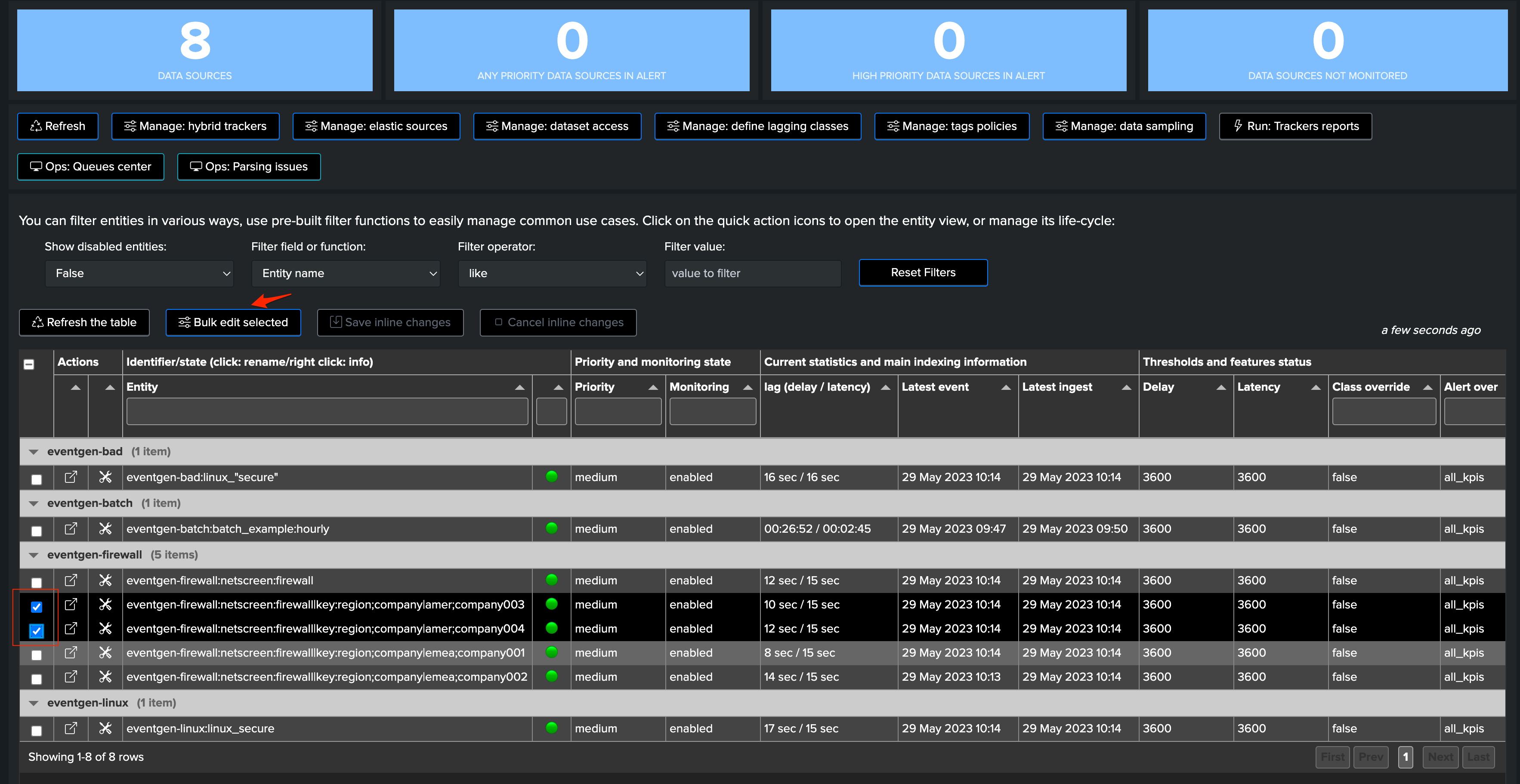Check the eventgen-linux:linux_secure row checkbox
This screenshot has height=784, width=1520.
pyautogui.click(x=37, y=731)
